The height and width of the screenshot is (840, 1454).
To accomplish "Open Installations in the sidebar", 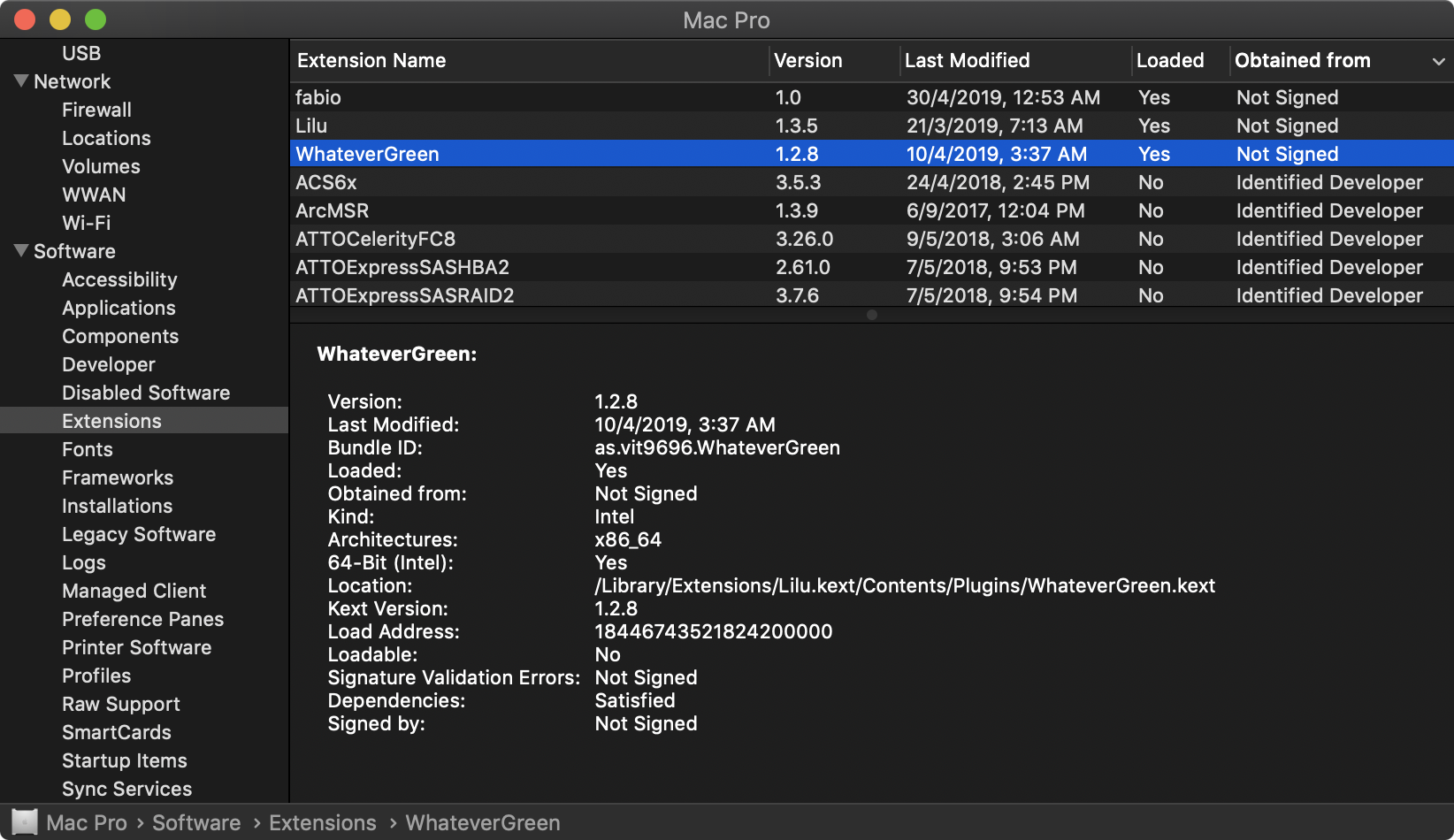I will coord(117,506).
